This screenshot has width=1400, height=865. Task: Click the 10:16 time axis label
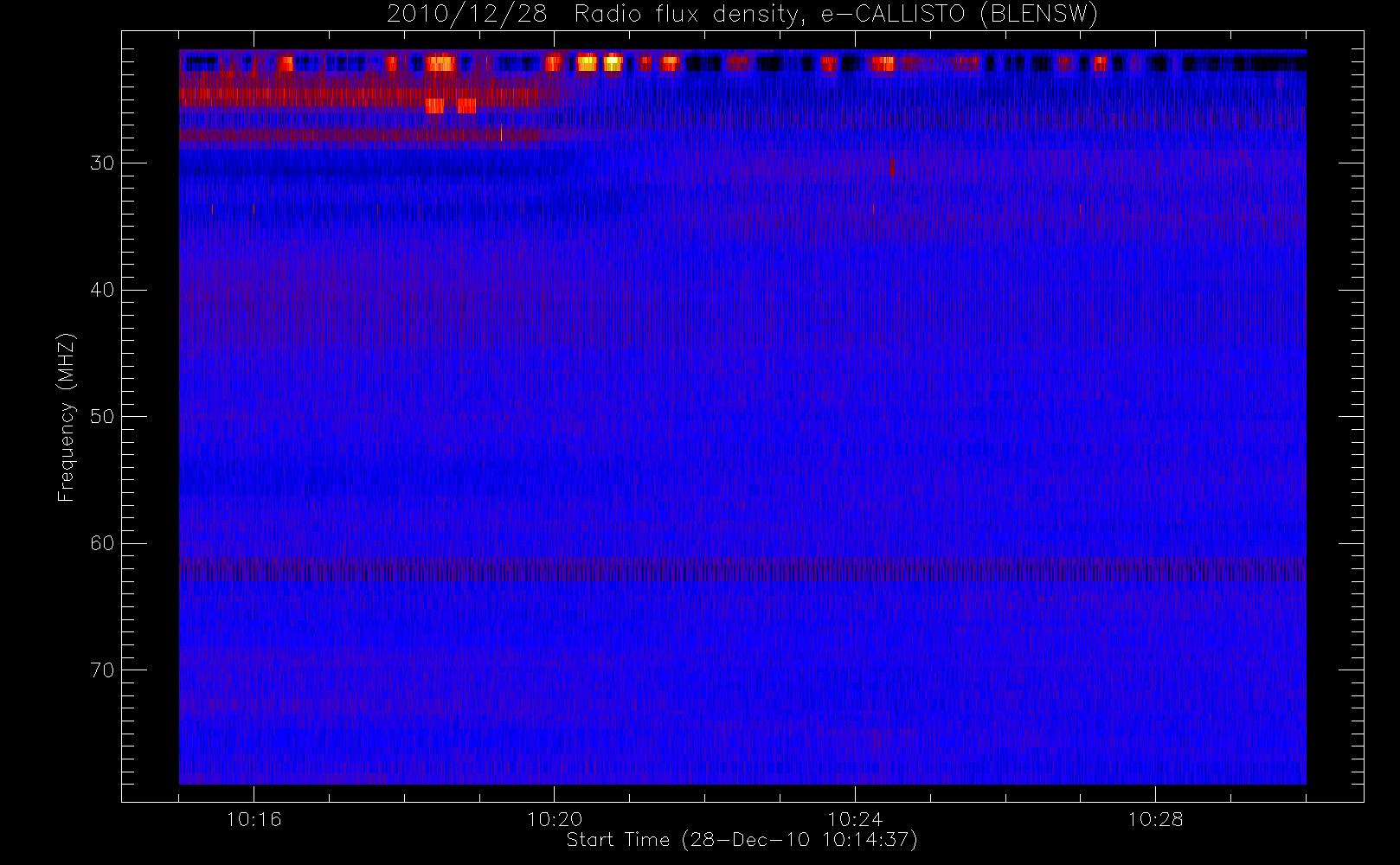(x=254, y=819)
